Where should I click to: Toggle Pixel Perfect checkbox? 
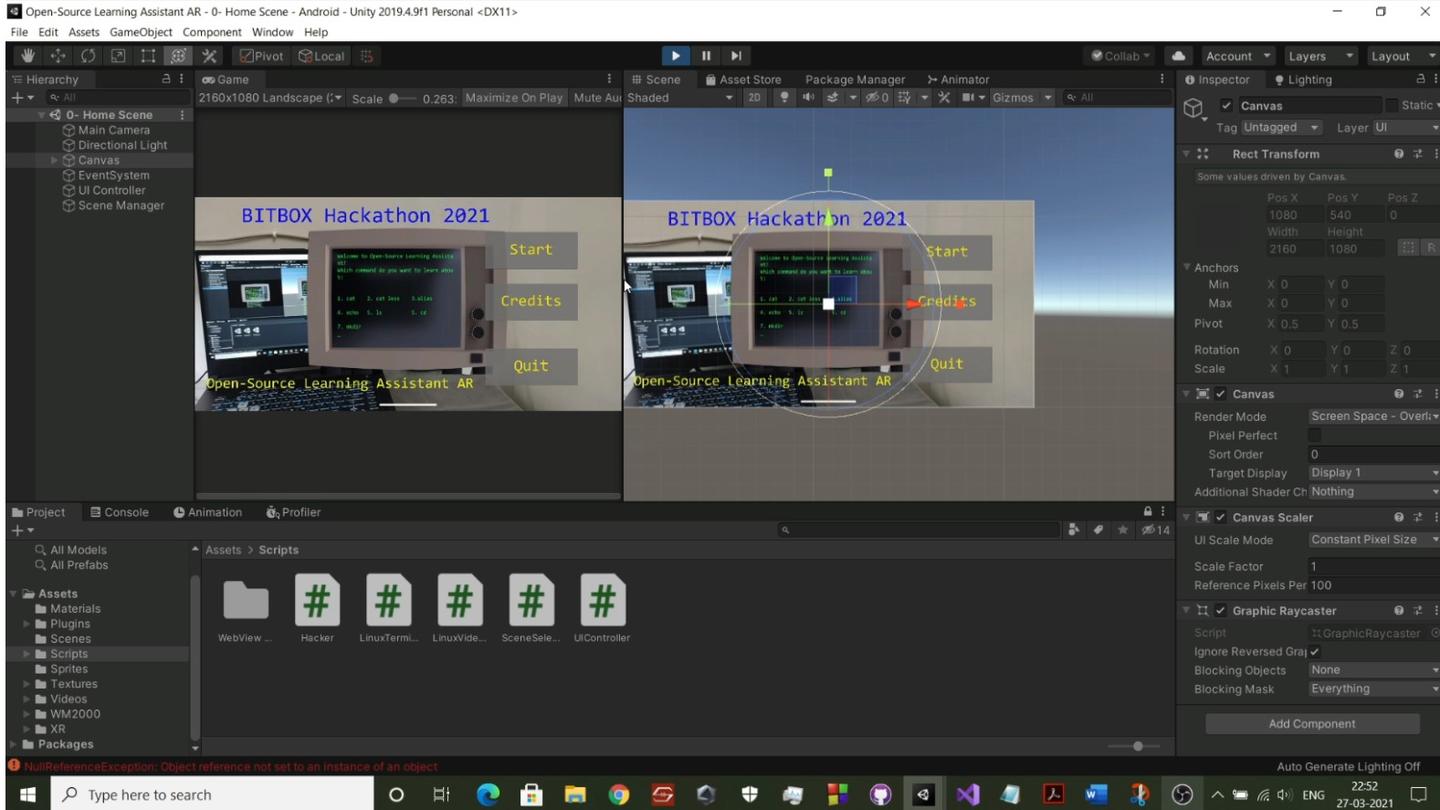click(x=1315, y=435)
